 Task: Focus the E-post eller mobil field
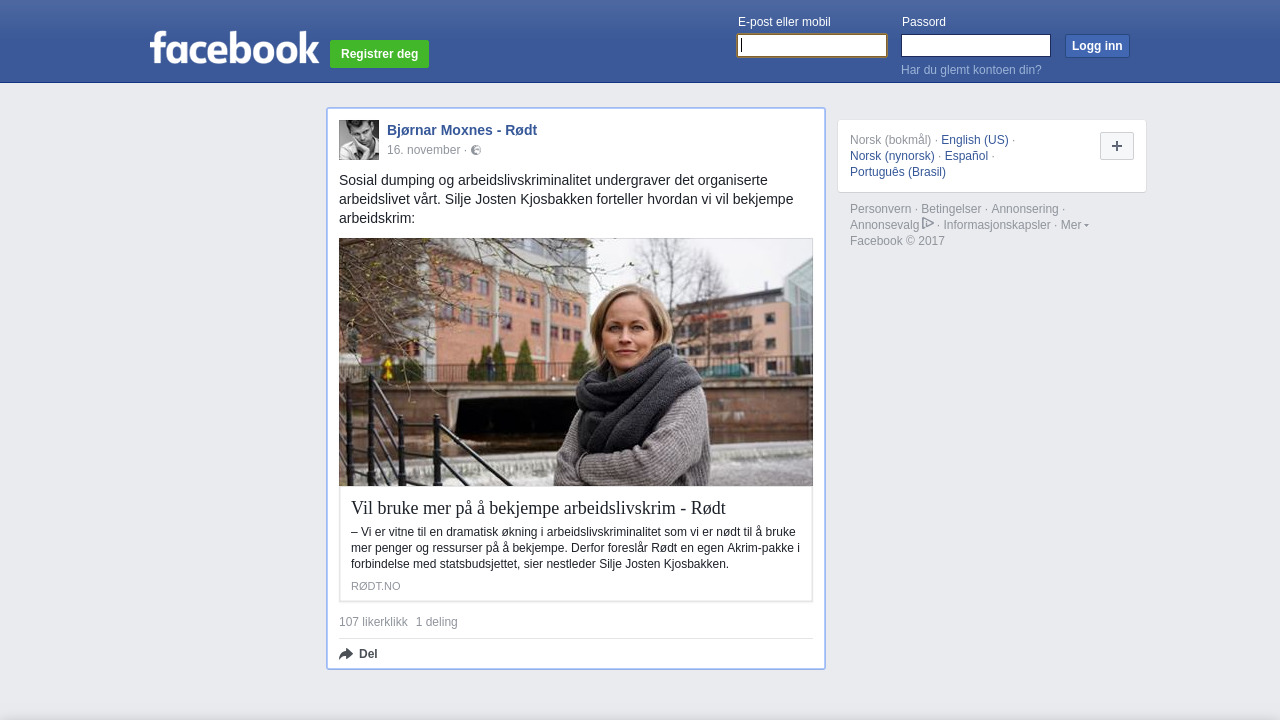click(812, 46)
